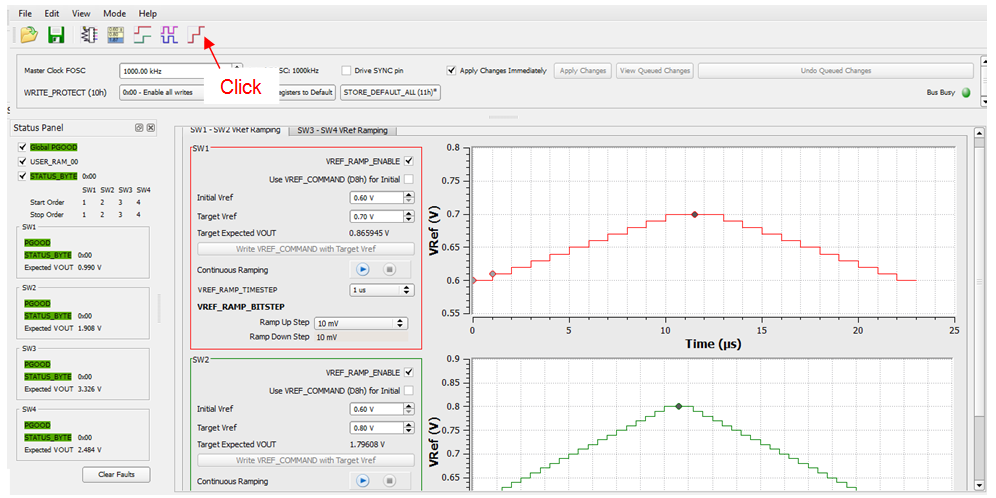Open the SW1 VREF_RAMP_TIMESTEP dropdown
Image resolution: width=996 pixels, height=498 pixels.
click(381, 290)
